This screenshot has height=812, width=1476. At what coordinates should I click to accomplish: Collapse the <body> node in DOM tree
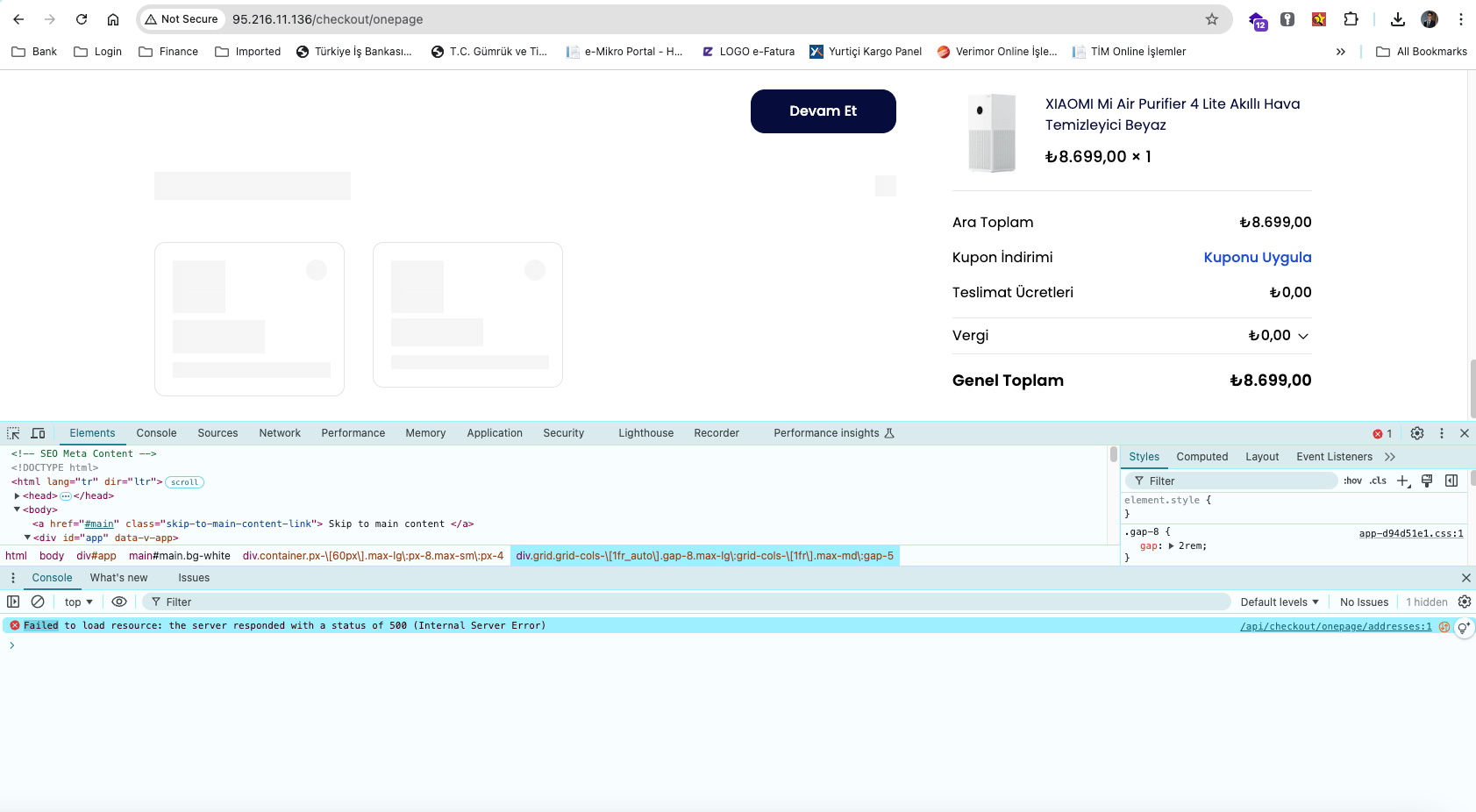click(17, 509)
